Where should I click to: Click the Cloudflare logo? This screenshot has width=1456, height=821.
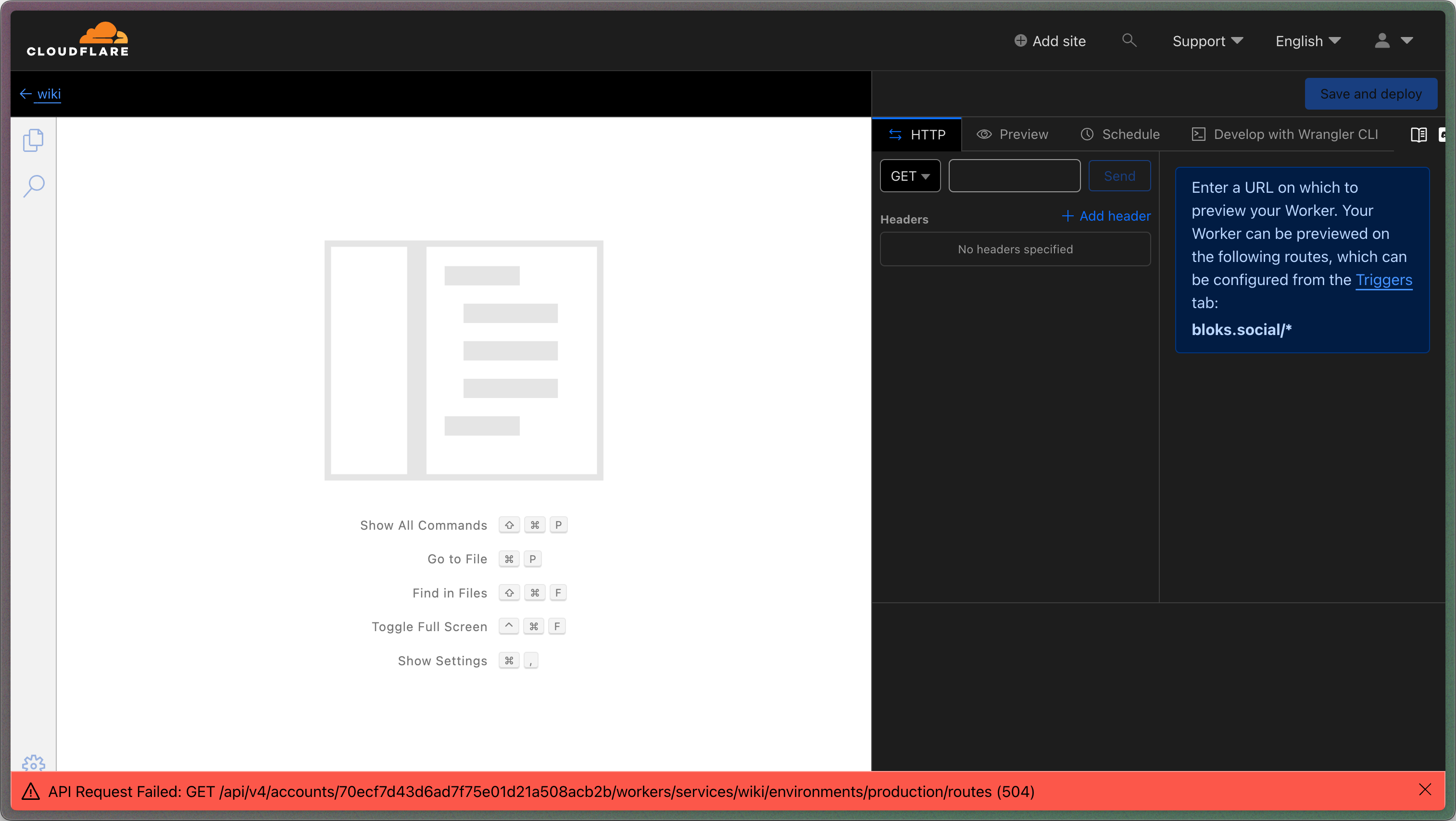click(78, 39)
